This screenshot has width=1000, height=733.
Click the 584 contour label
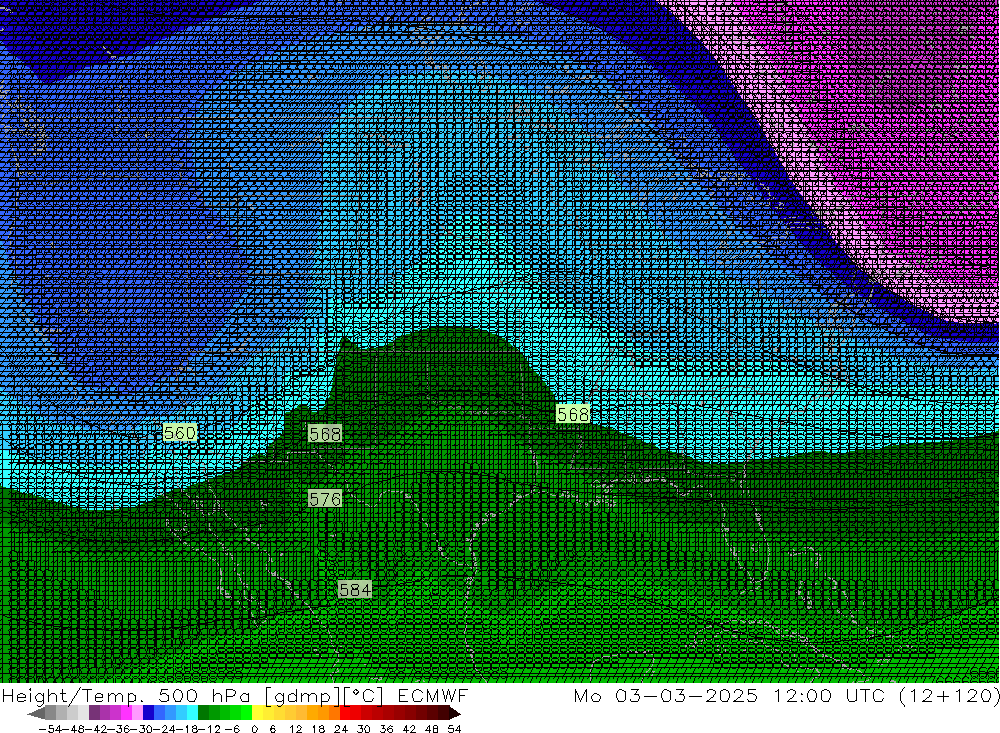tap(355, 589)
